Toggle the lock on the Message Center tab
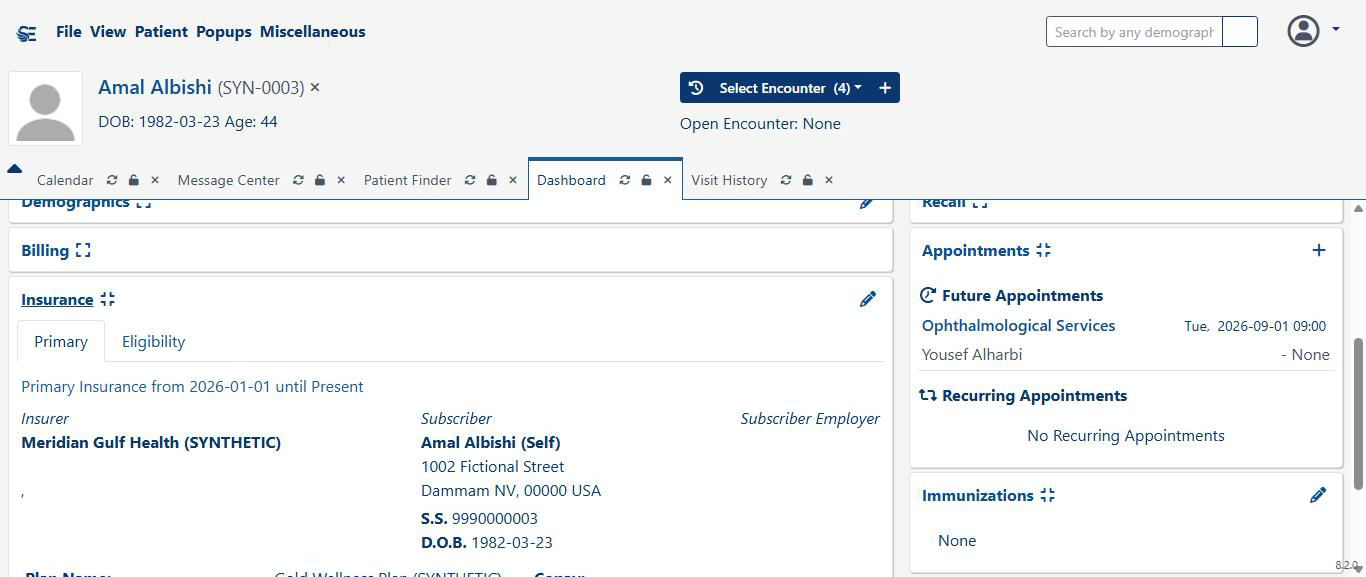This screenshot has height=577, width=1366. coord(320,180)
